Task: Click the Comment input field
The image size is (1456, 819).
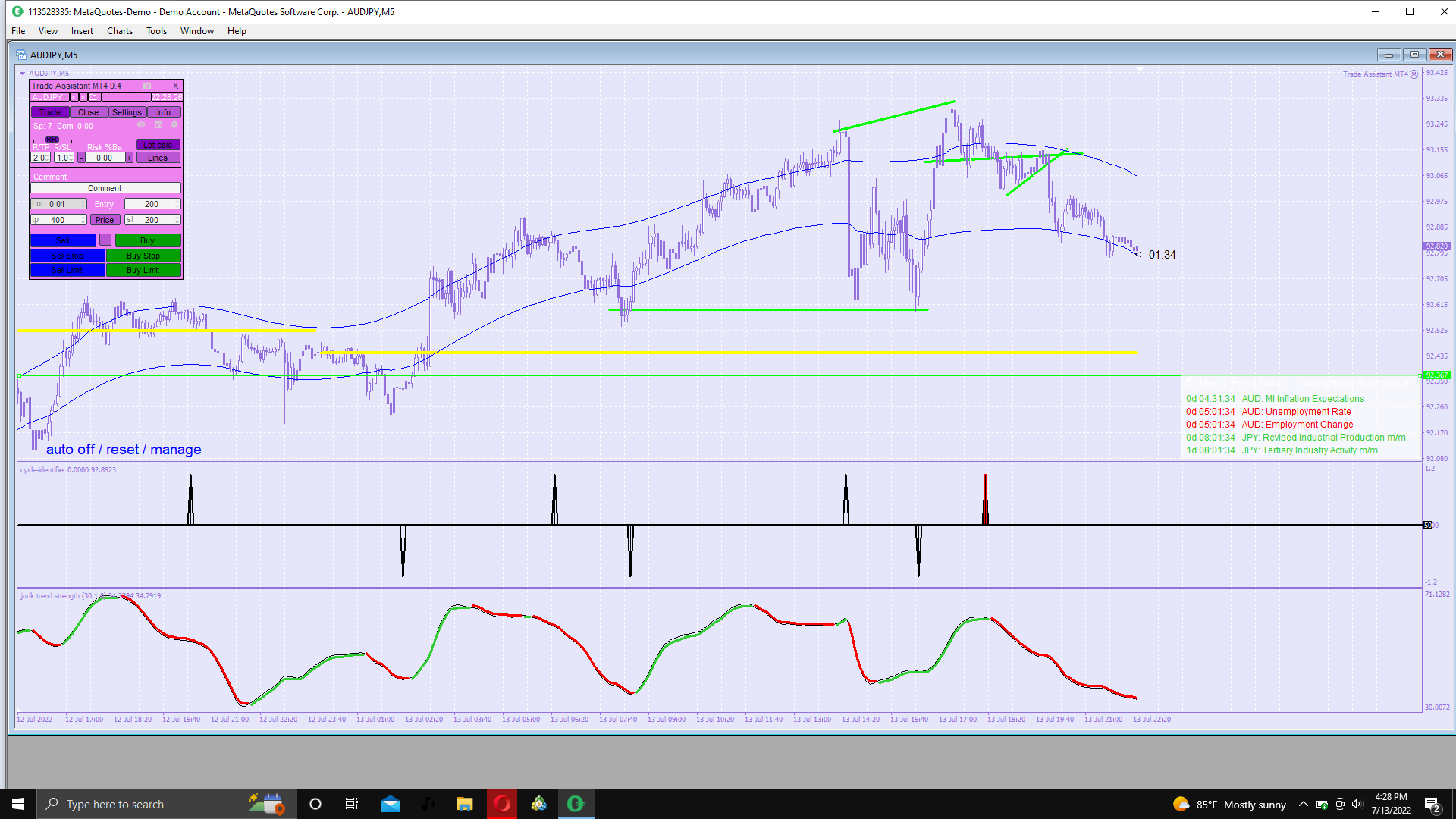Action: point(105,188)
